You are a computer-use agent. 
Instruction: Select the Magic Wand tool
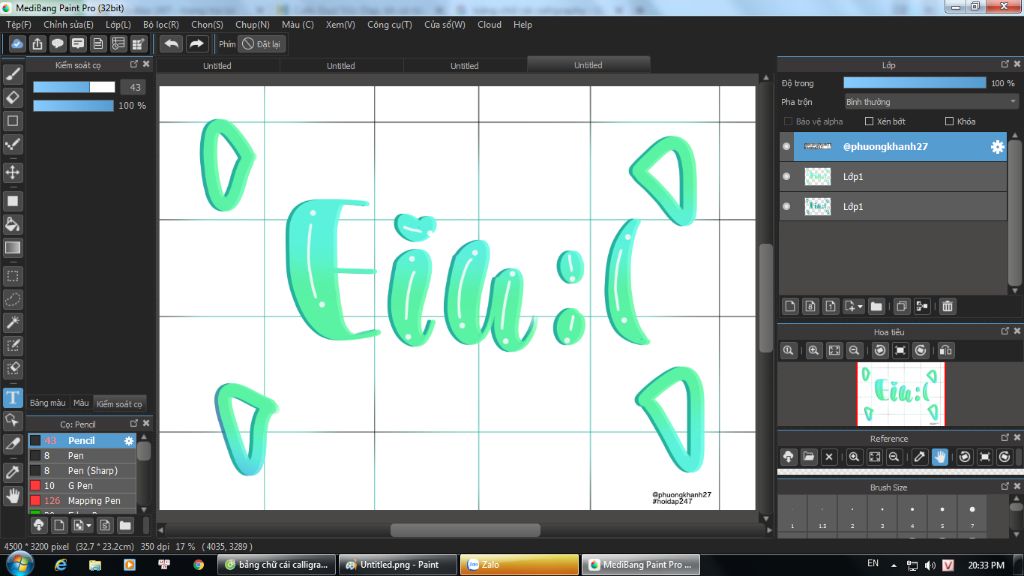[12, 323]
